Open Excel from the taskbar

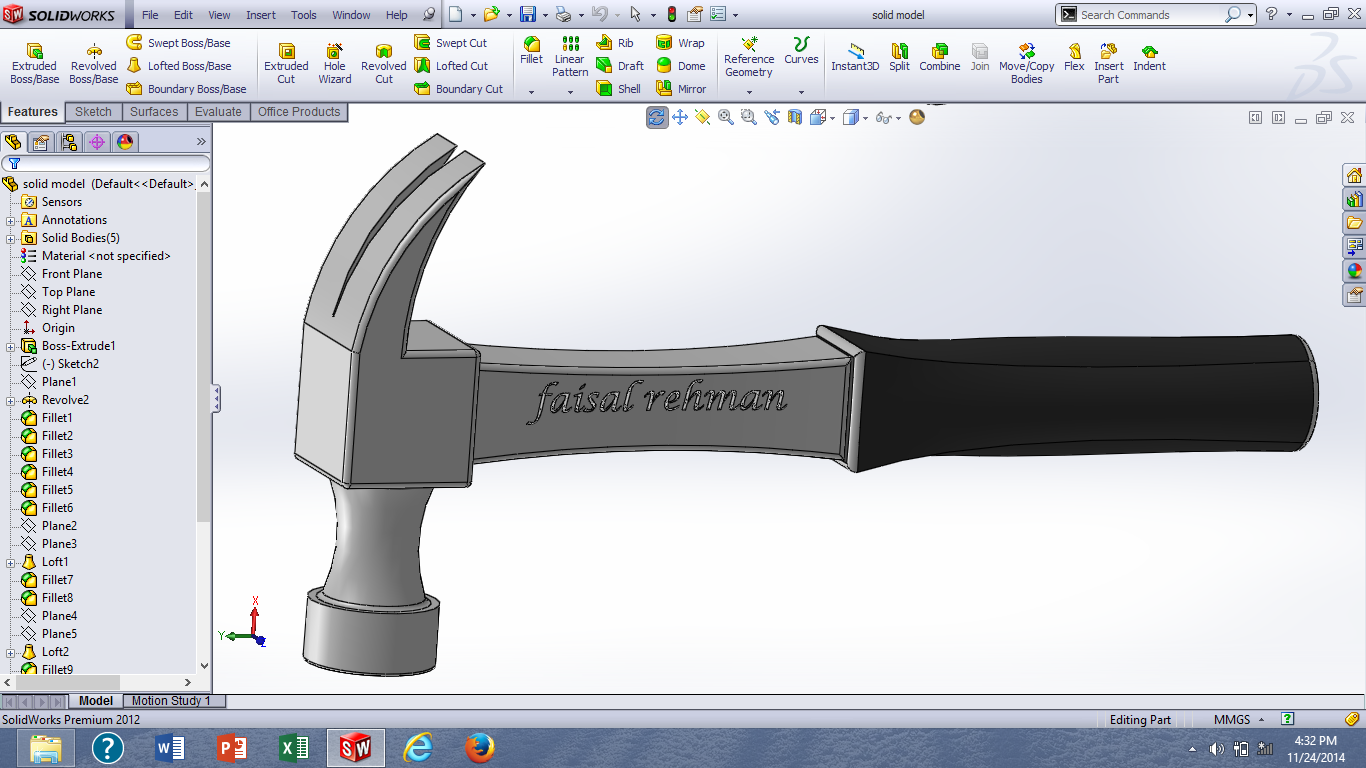[294, 748]
